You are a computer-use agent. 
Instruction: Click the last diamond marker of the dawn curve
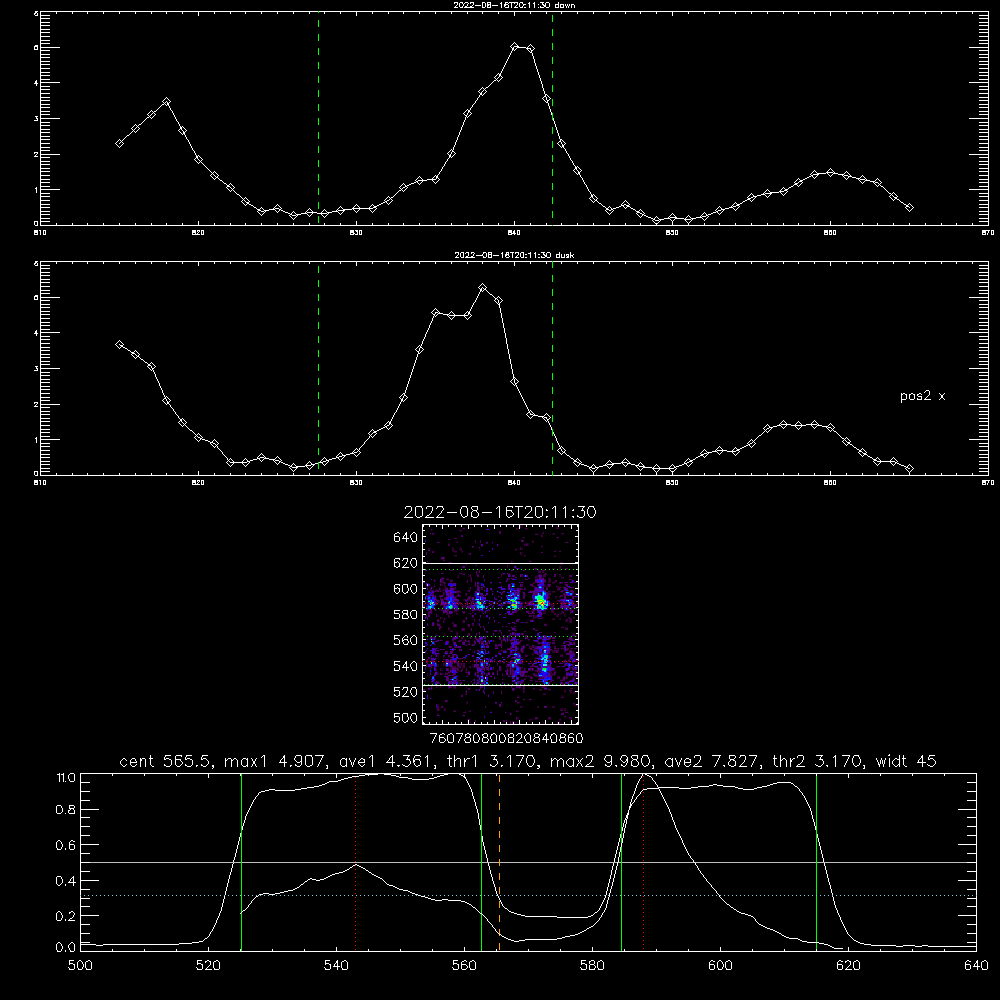coord(909,207)
